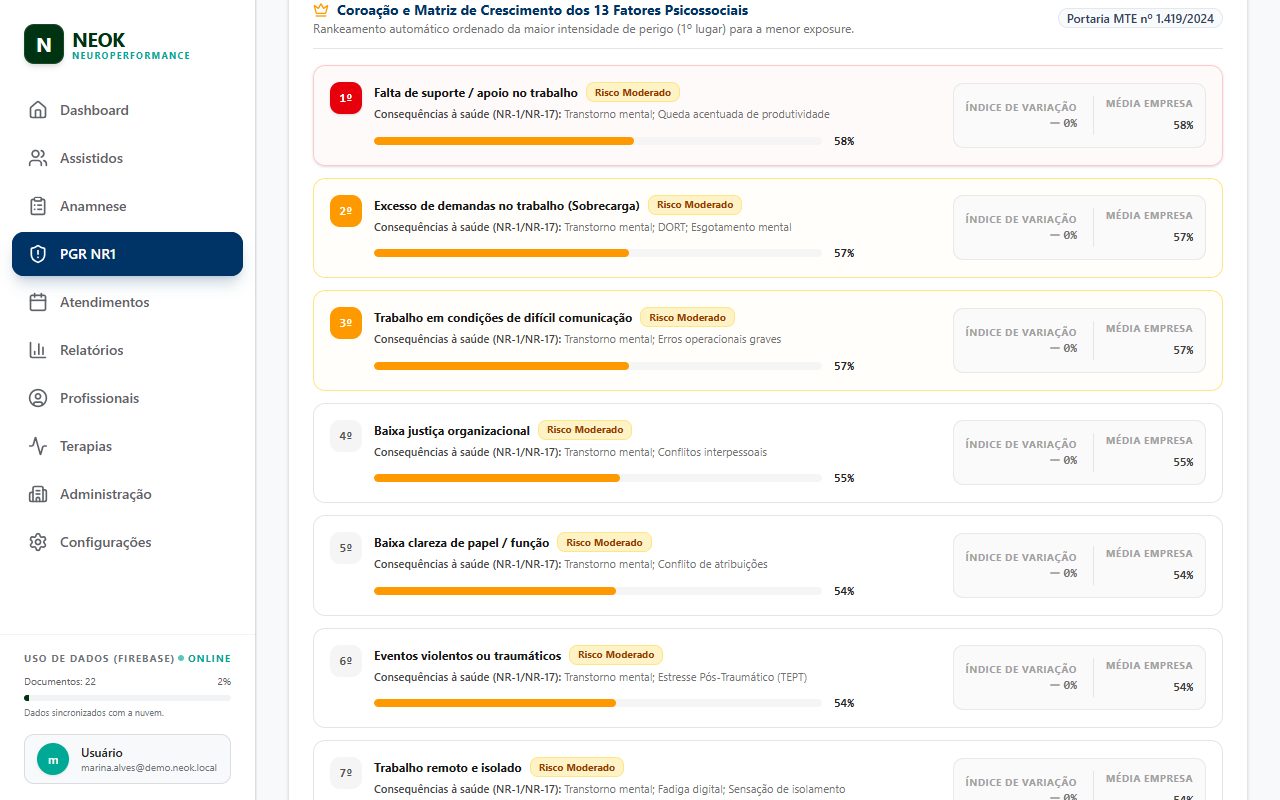
Task: Click Média Empresa 55% value box
Action: coord(1149,452)
